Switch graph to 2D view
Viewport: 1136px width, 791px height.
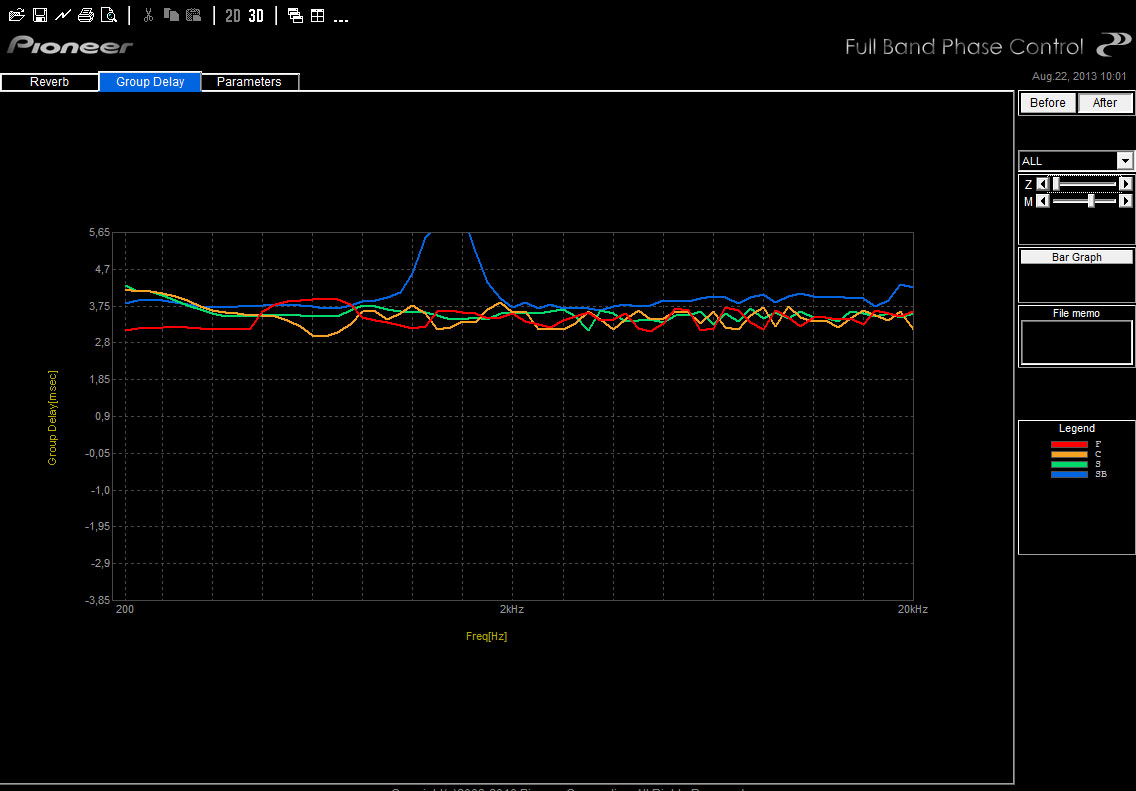point(233,15)
